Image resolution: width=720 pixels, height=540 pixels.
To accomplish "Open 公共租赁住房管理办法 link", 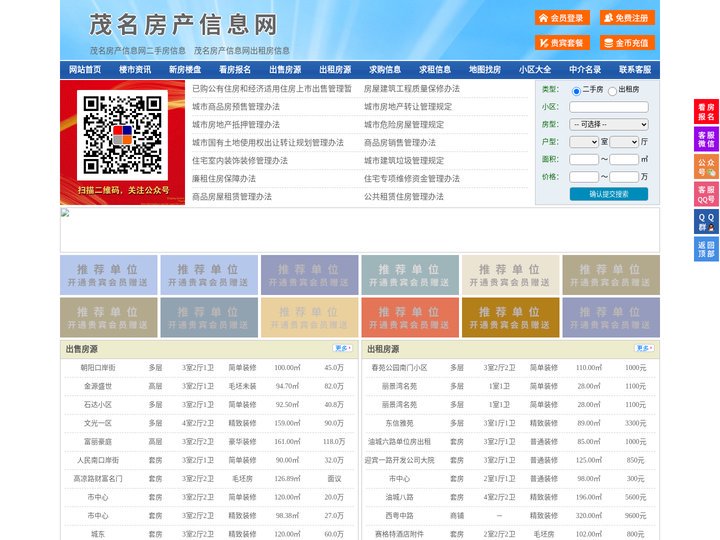I will (404, 197).
